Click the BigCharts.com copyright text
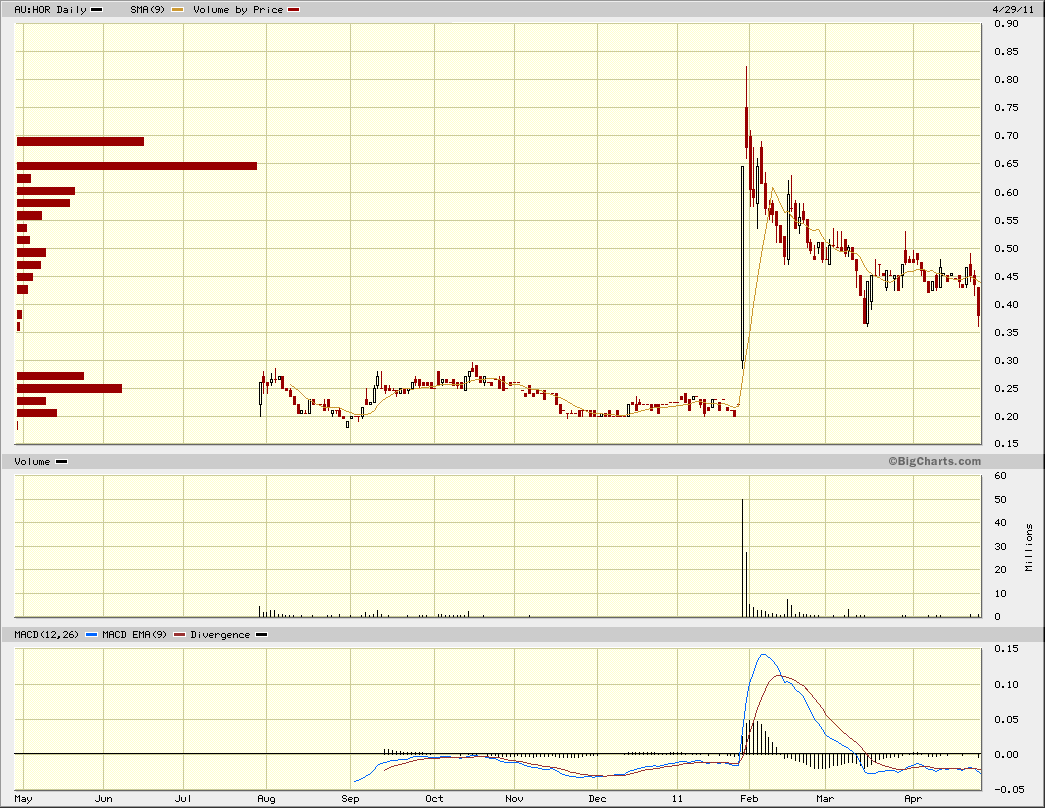1045x808 pixels. pos(934,461)
